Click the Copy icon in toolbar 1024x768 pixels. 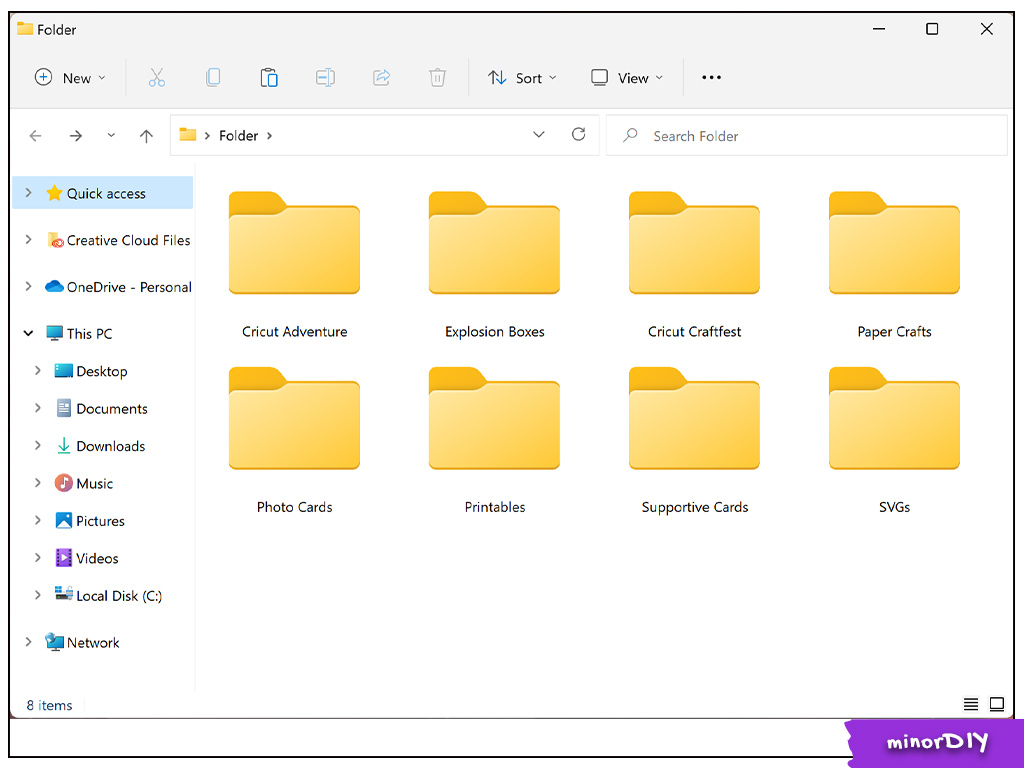coord(213,78)
